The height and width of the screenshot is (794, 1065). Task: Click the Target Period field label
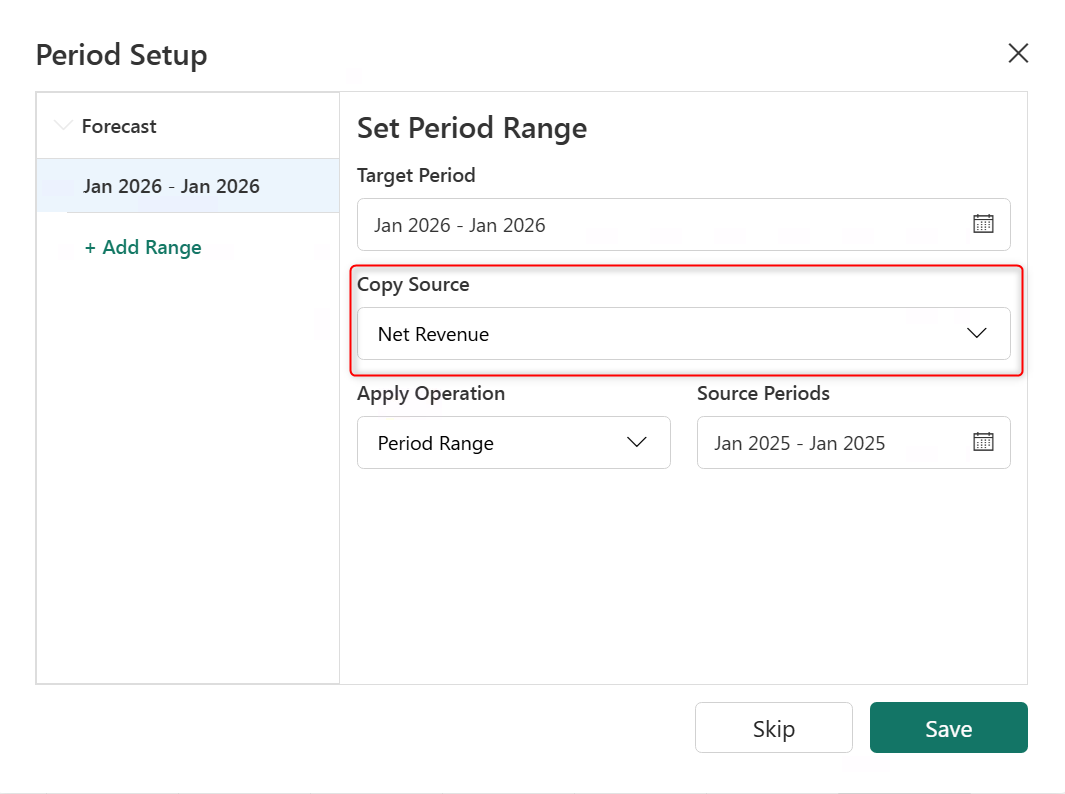pyautogui.click(x=416, y=175)
